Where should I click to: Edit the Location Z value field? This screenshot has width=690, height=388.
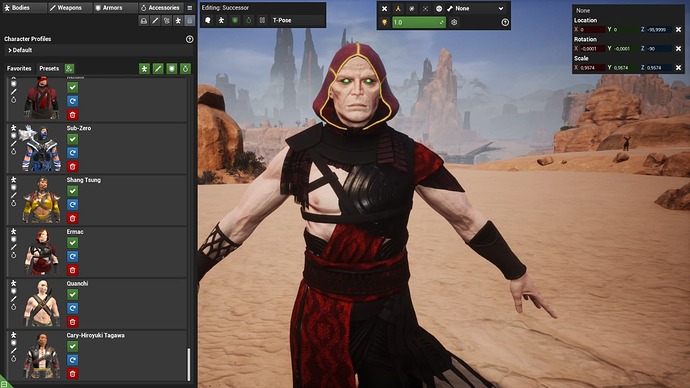coord(659,29)
